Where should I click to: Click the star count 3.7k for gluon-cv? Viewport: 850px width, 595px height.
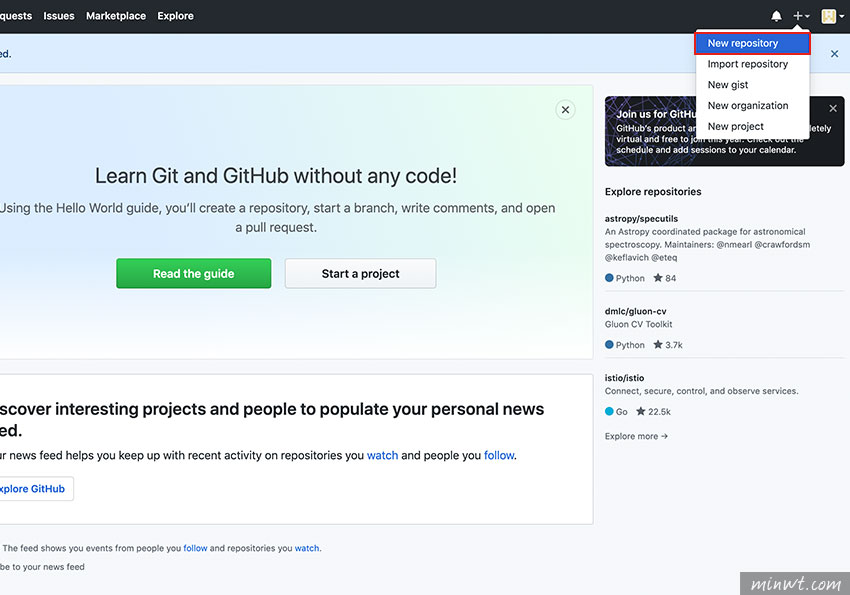(668, 345)
